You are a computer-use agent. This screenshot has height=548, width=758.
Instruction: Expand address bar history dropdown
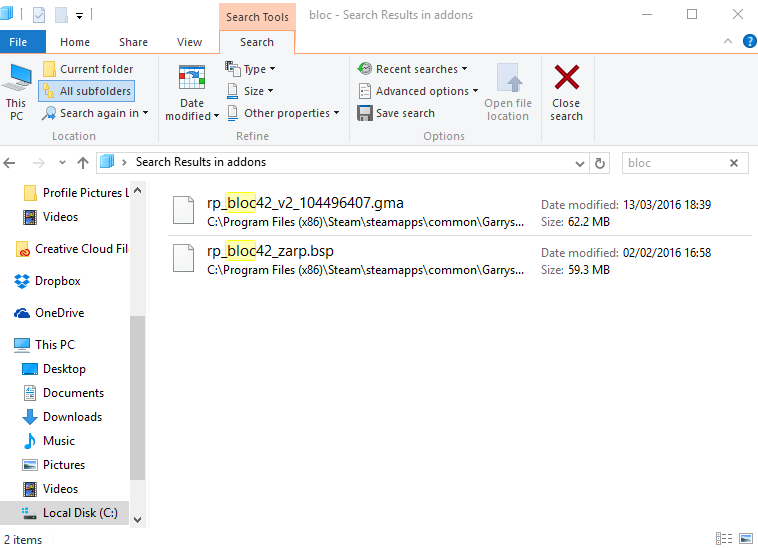coord(580,163)
